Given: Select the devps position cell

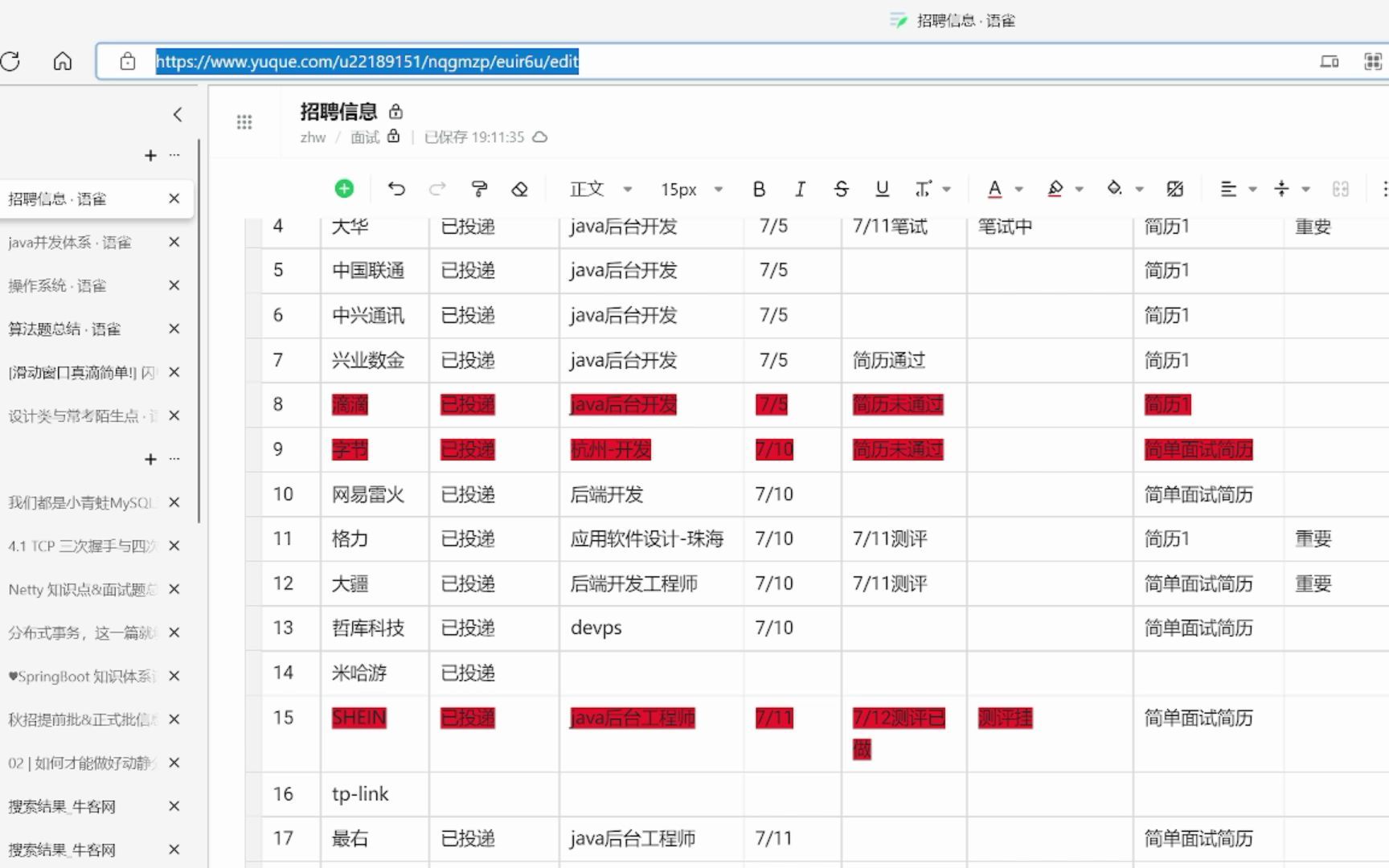Looking at the screenshot, I should (x=652, y=628).
